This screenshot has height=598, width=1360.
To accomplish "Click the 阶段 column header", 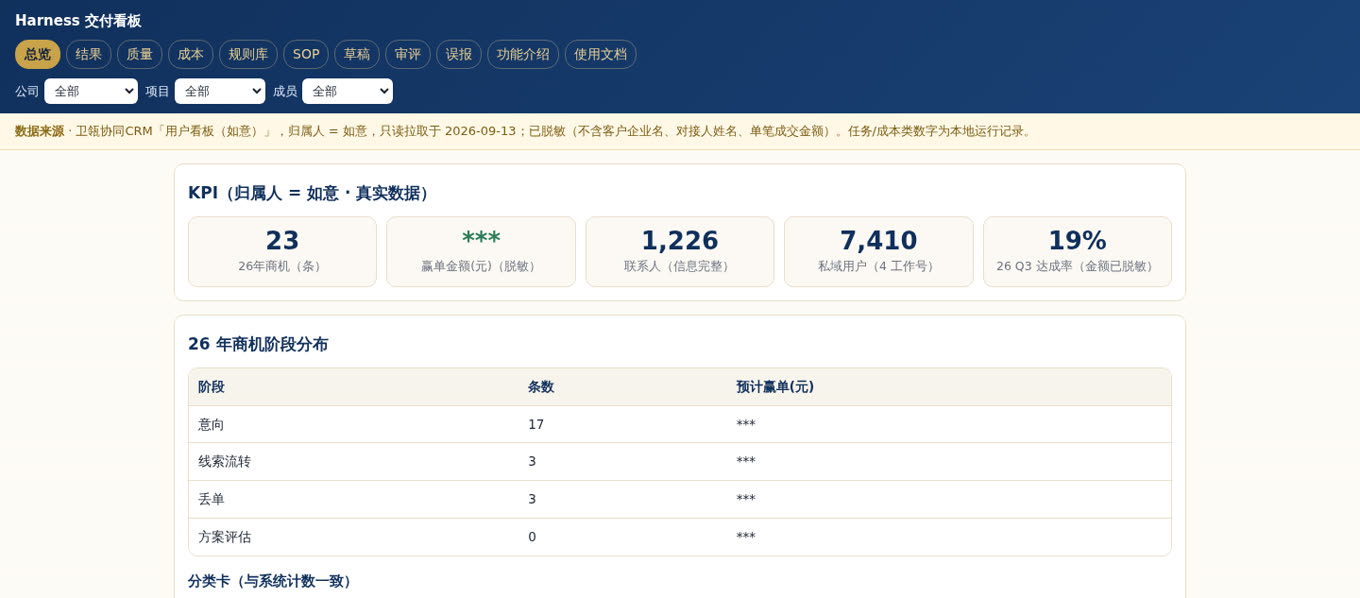I will [x=211, y=387].
